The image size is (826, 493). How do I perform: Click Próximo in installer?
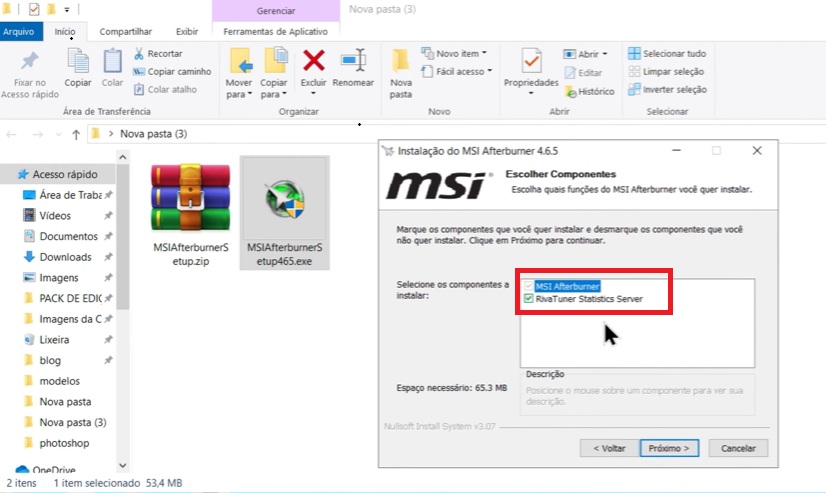pyautogui.click(x=669, y=448)
